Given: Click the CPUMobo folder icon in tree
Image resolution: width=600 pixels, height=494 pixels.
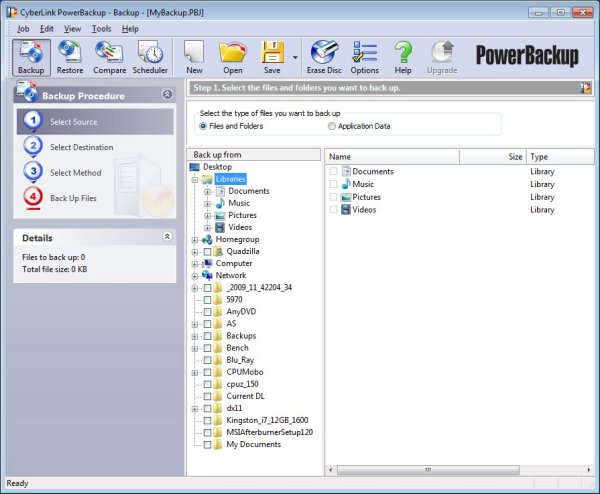Looking at the screenshot, I should coord(218,372).
